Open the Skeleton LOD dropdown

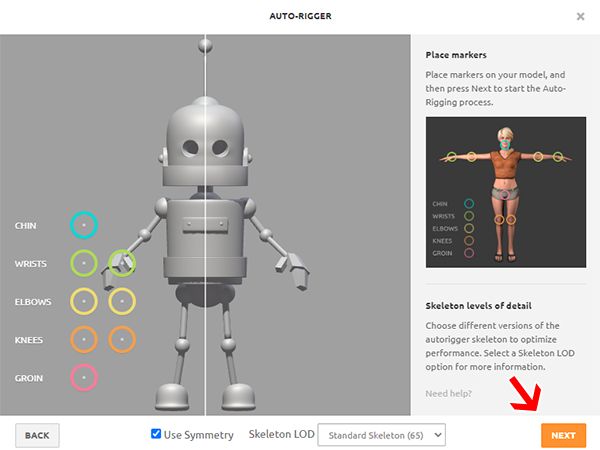click(381, 435)
